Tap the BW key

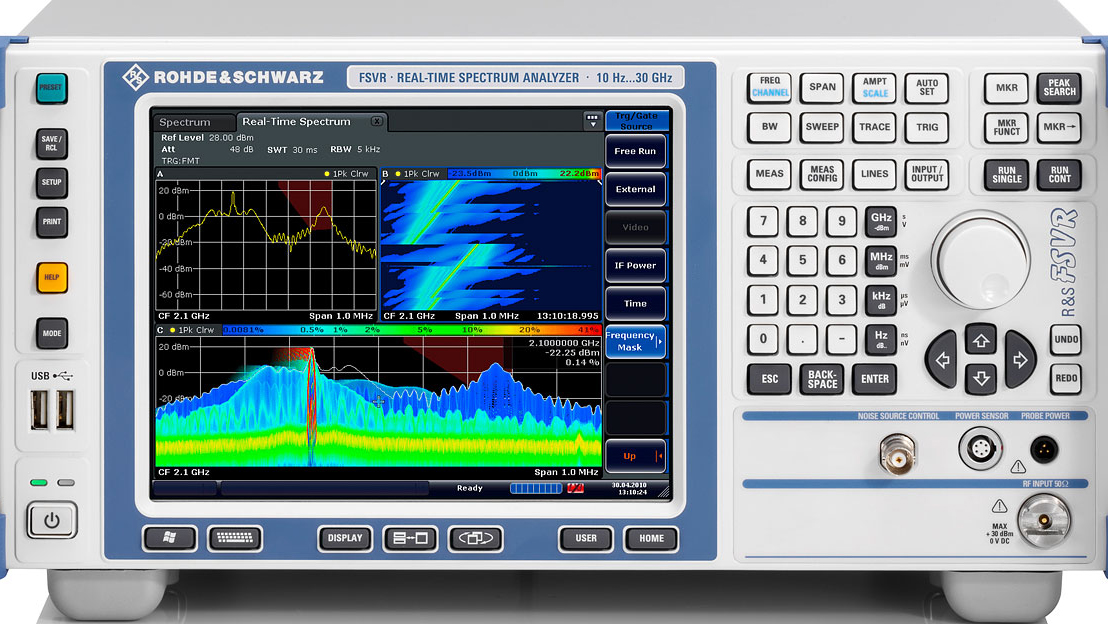pos(770,127)
